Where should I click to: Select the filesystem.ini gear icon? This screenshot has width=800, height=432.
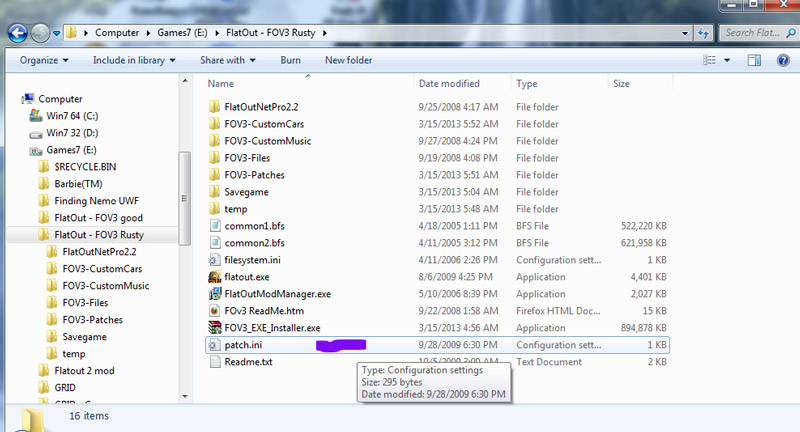(x=215, y=260)
